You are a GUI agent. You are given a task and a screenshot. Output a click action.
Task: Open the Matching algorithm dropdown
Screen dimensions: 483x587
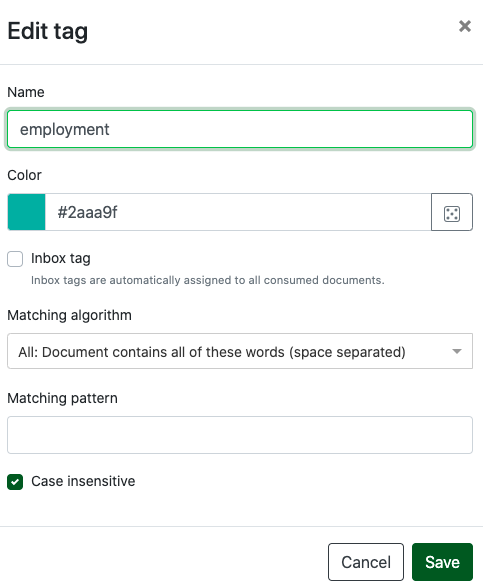click(240, 351)
